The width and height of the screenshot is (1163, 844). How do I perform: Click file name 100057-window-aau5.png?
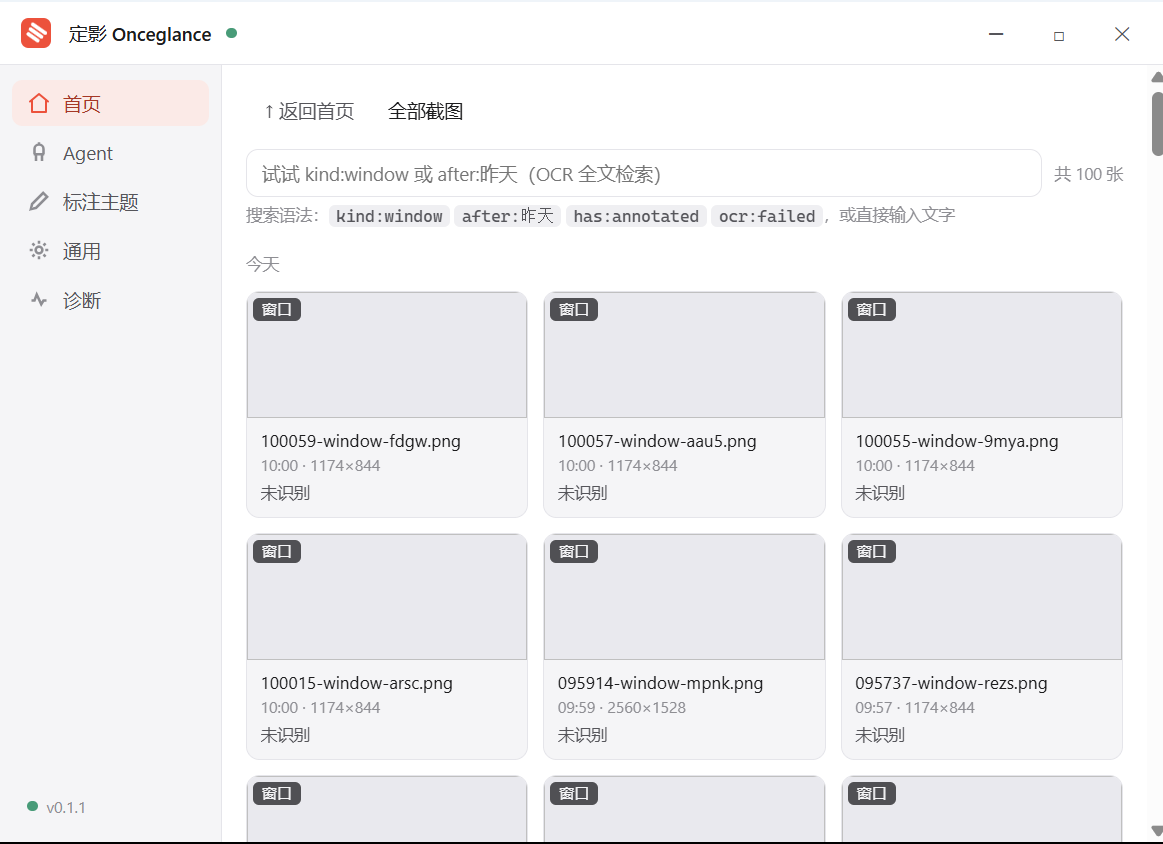(x=657, y=441)
